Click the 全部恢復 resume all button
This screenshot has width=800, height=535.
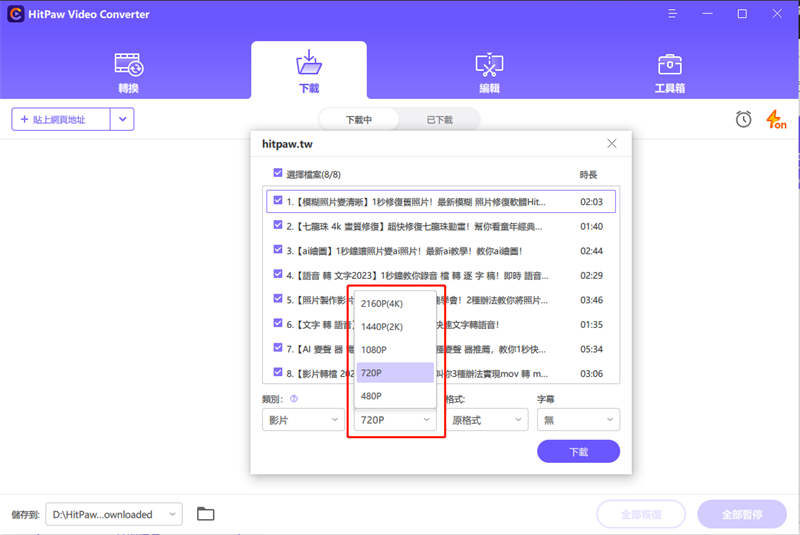click(x=641, y=514)
